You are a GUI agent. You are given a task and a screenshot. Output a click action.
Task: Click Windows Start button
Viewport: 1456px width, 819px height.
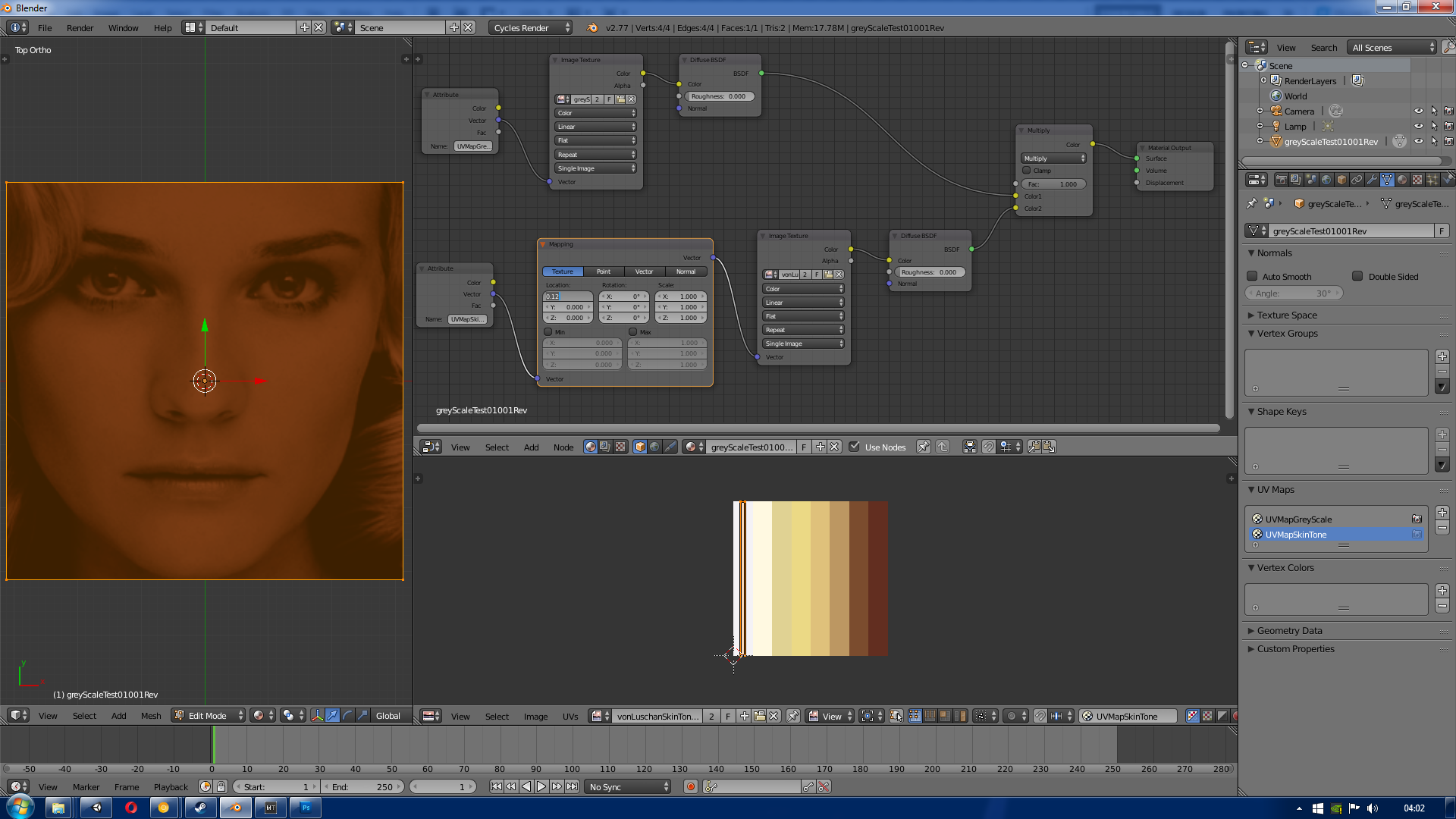click(x=20, y=806)
